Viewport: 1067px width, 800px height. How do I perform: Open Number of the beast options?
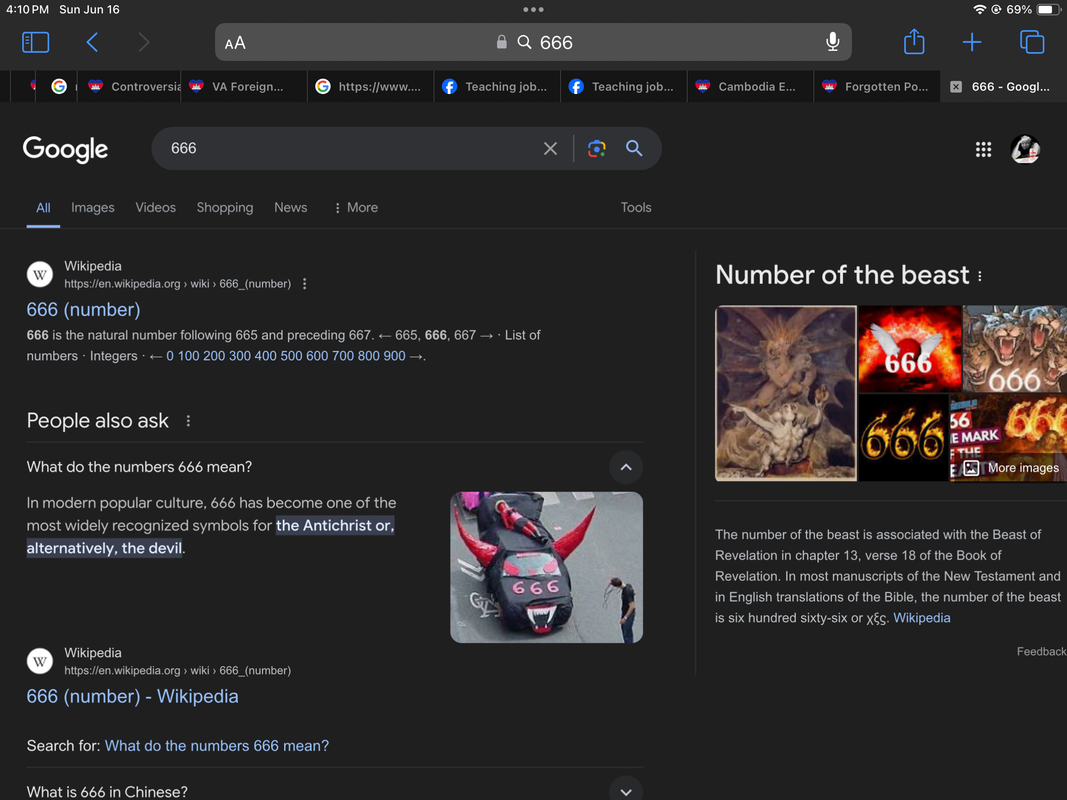click(980, 276)
